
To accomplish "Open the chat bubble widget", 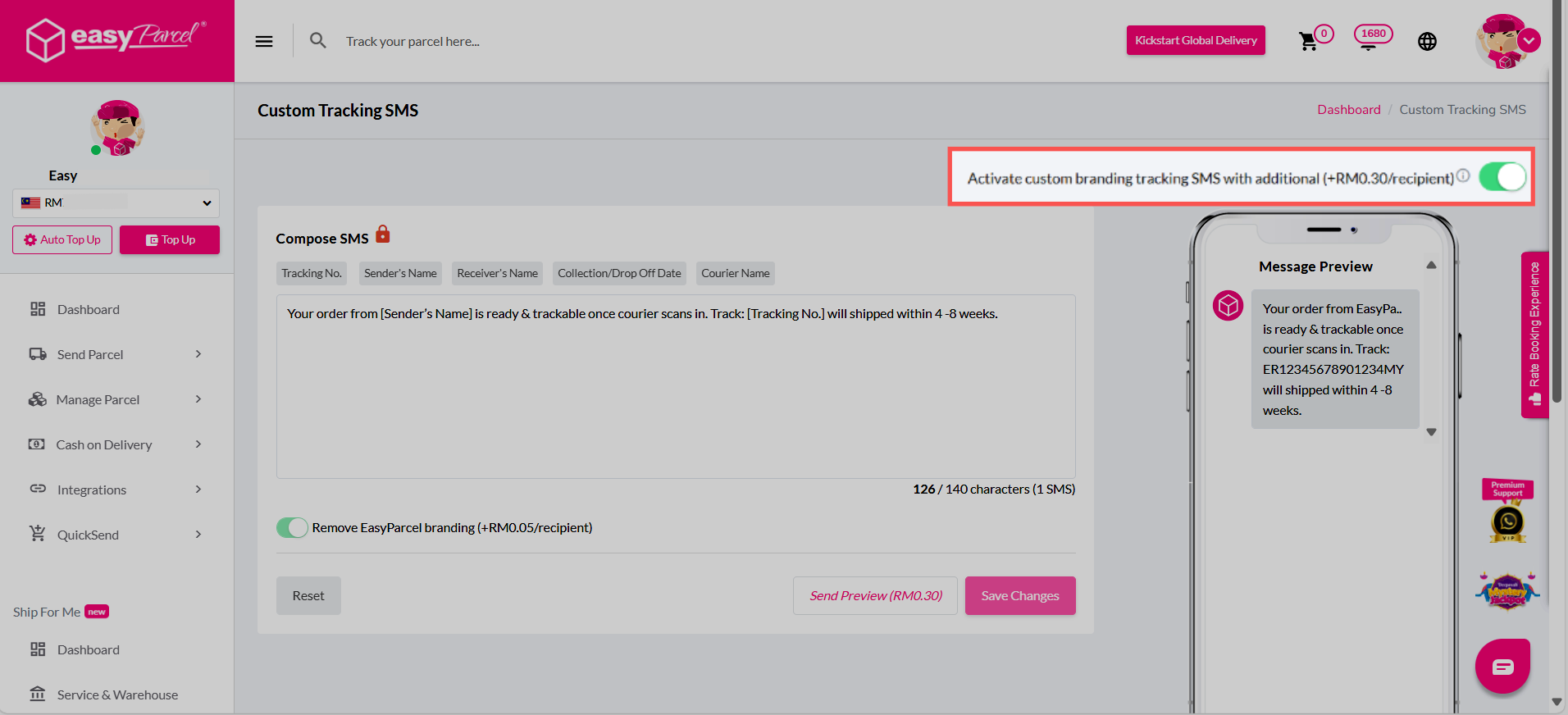I will [x=1502, y=666].
